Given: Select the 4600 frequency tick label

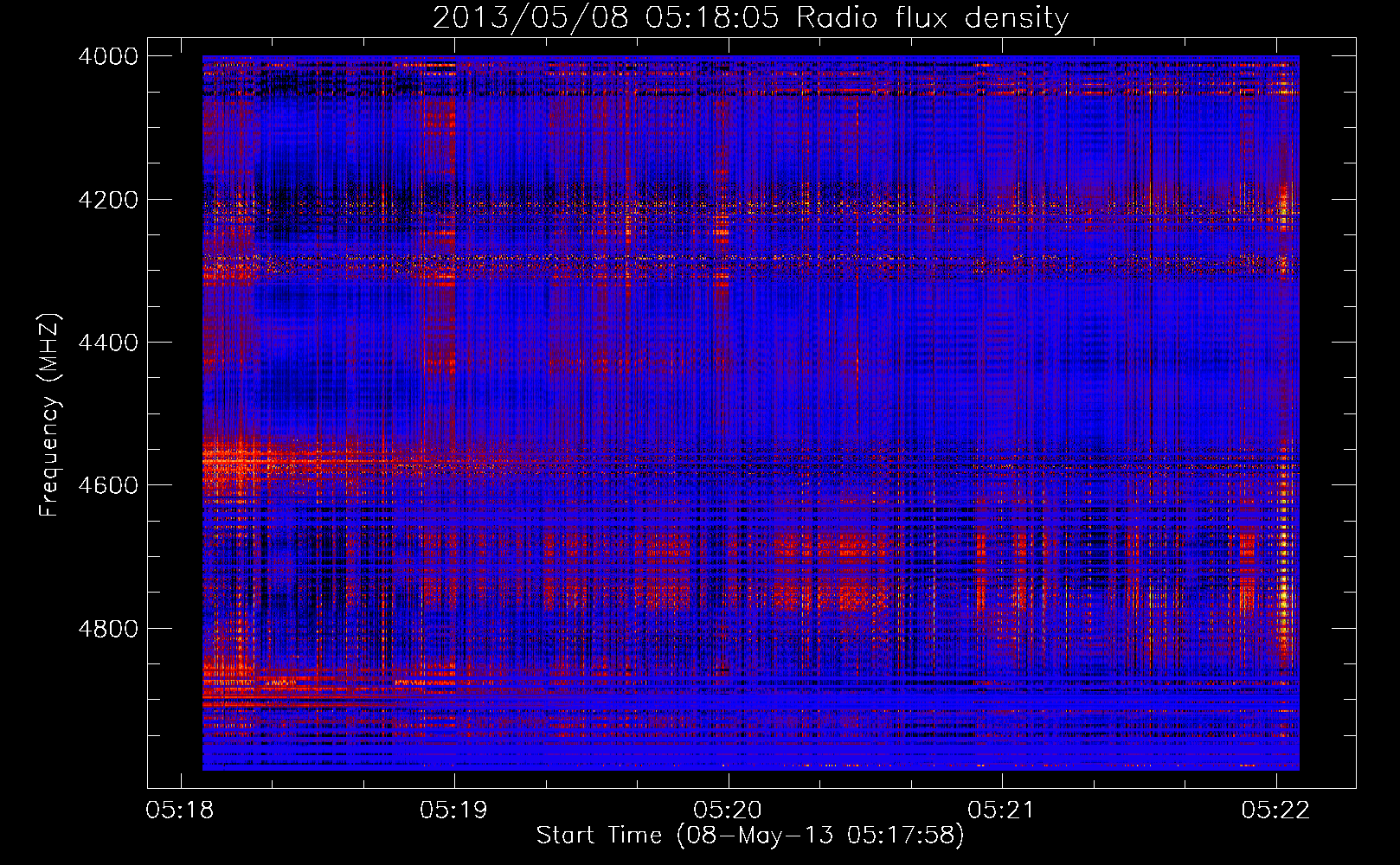Looking at the screenshot, I should pos(108,485).
